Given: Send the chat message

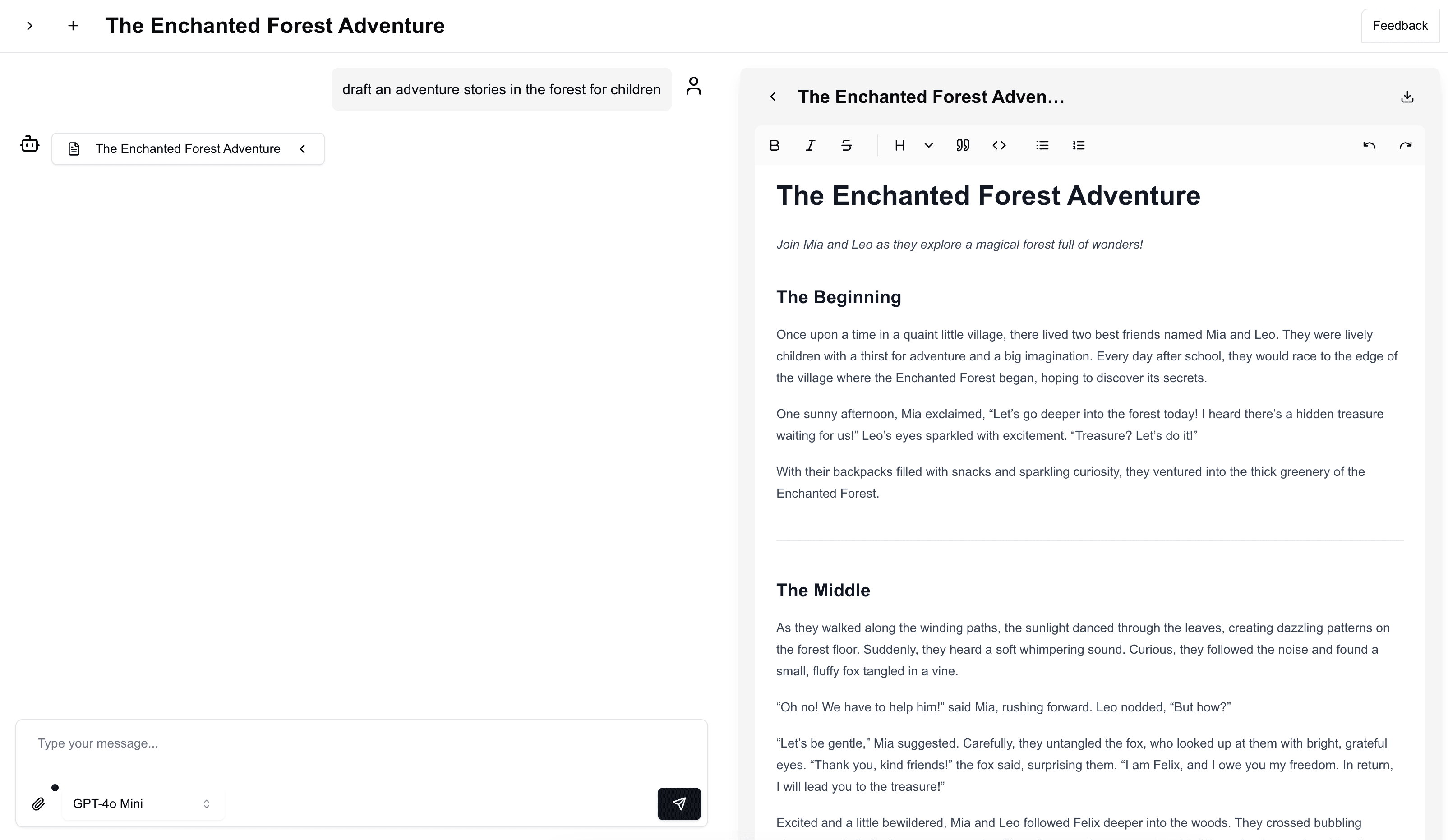Looking at the screenshot, I should pos(678,804).
